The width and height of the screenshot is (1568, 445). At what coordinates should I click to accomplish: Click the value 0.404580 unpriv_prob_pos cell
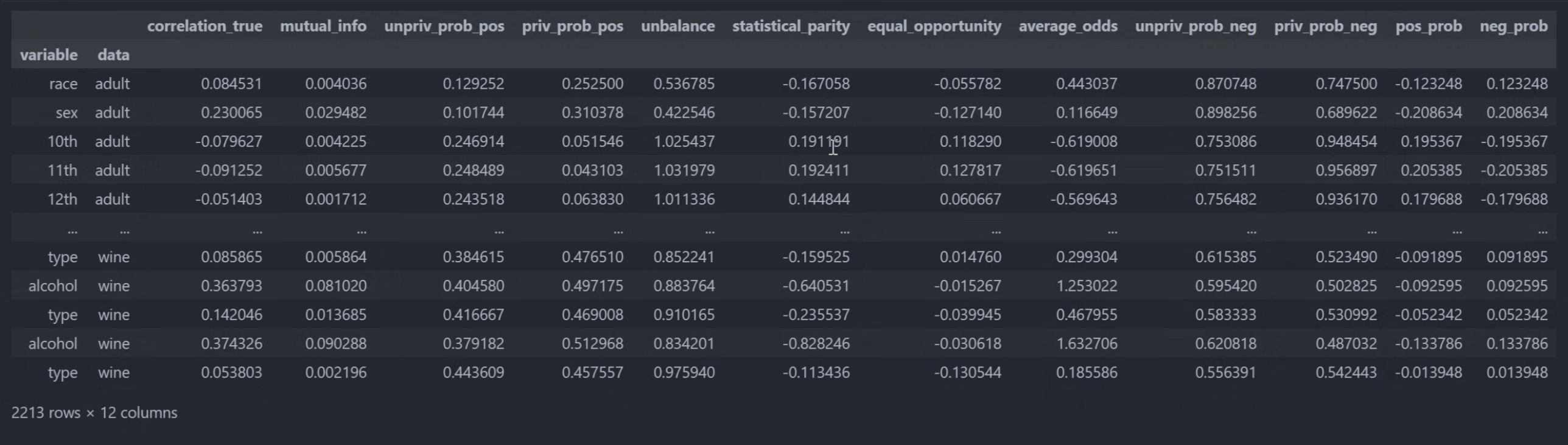click(474, 286)
